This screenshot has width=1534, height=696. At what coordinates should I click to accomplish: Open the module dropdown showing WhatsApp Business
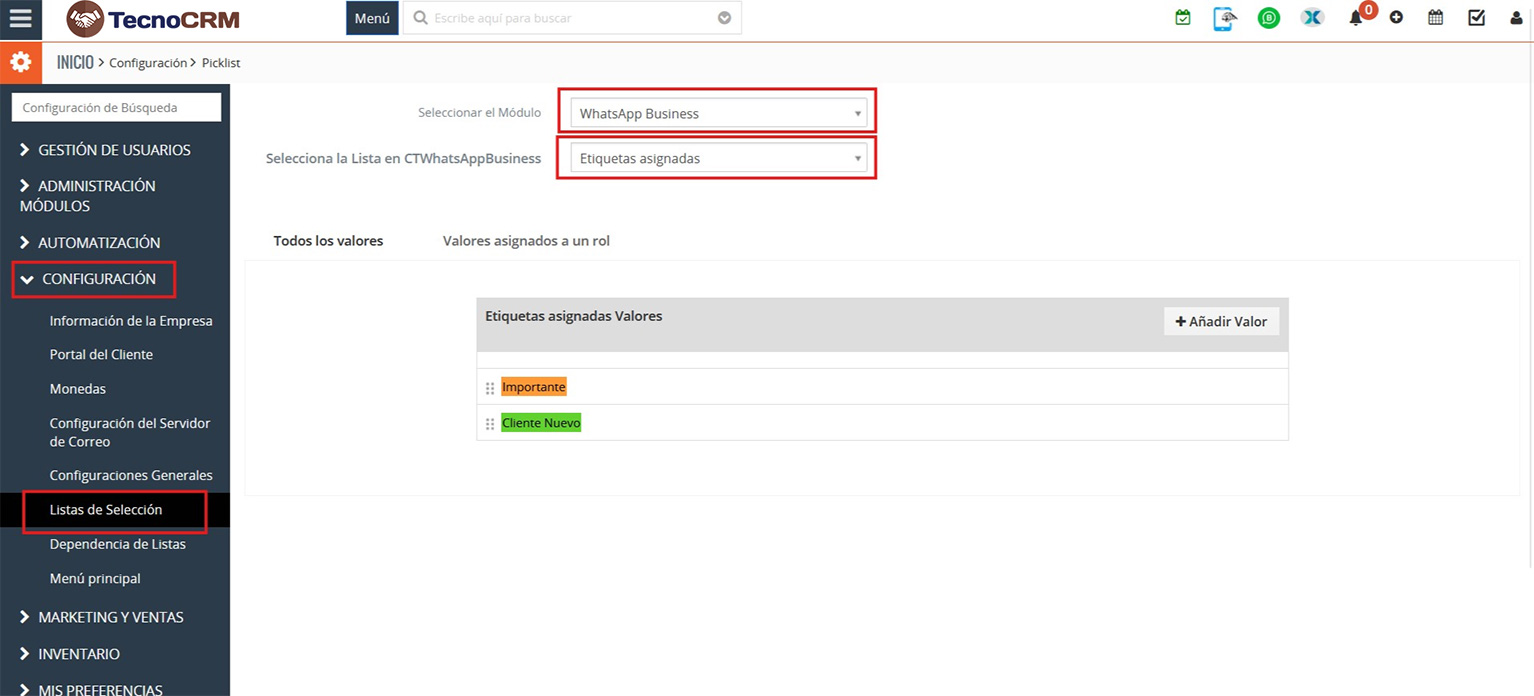click(717, 114)
